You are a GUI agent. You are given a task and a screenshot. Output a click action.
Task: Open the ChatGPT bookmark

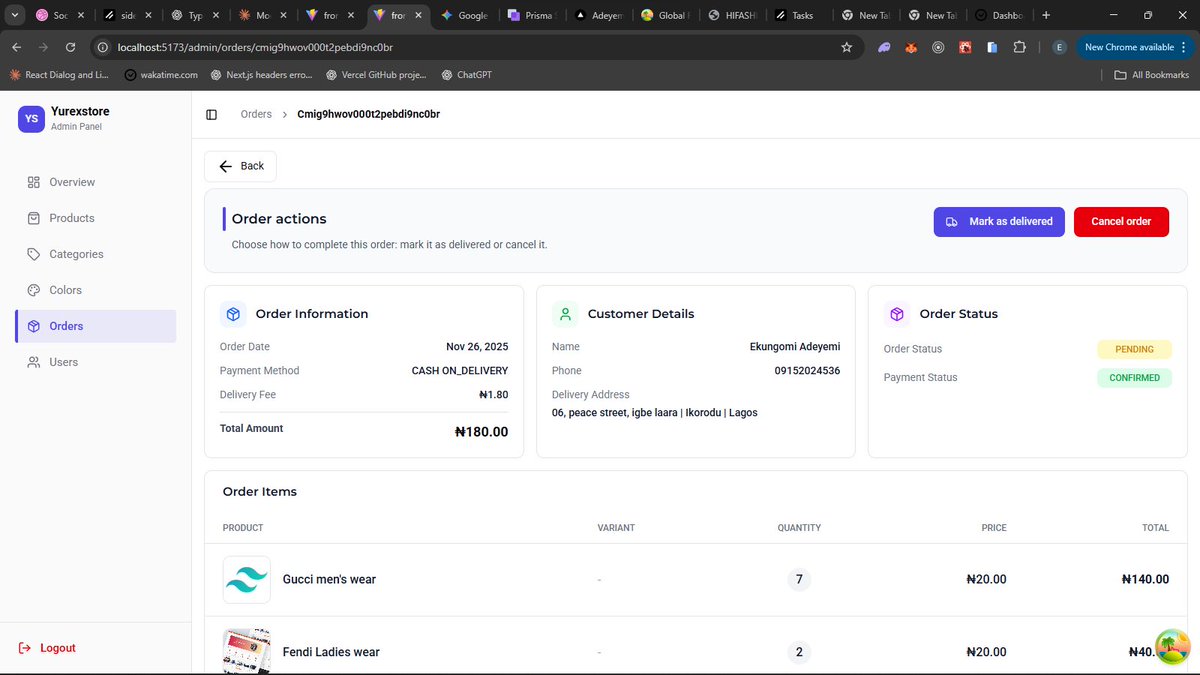[x=466, y=74]
